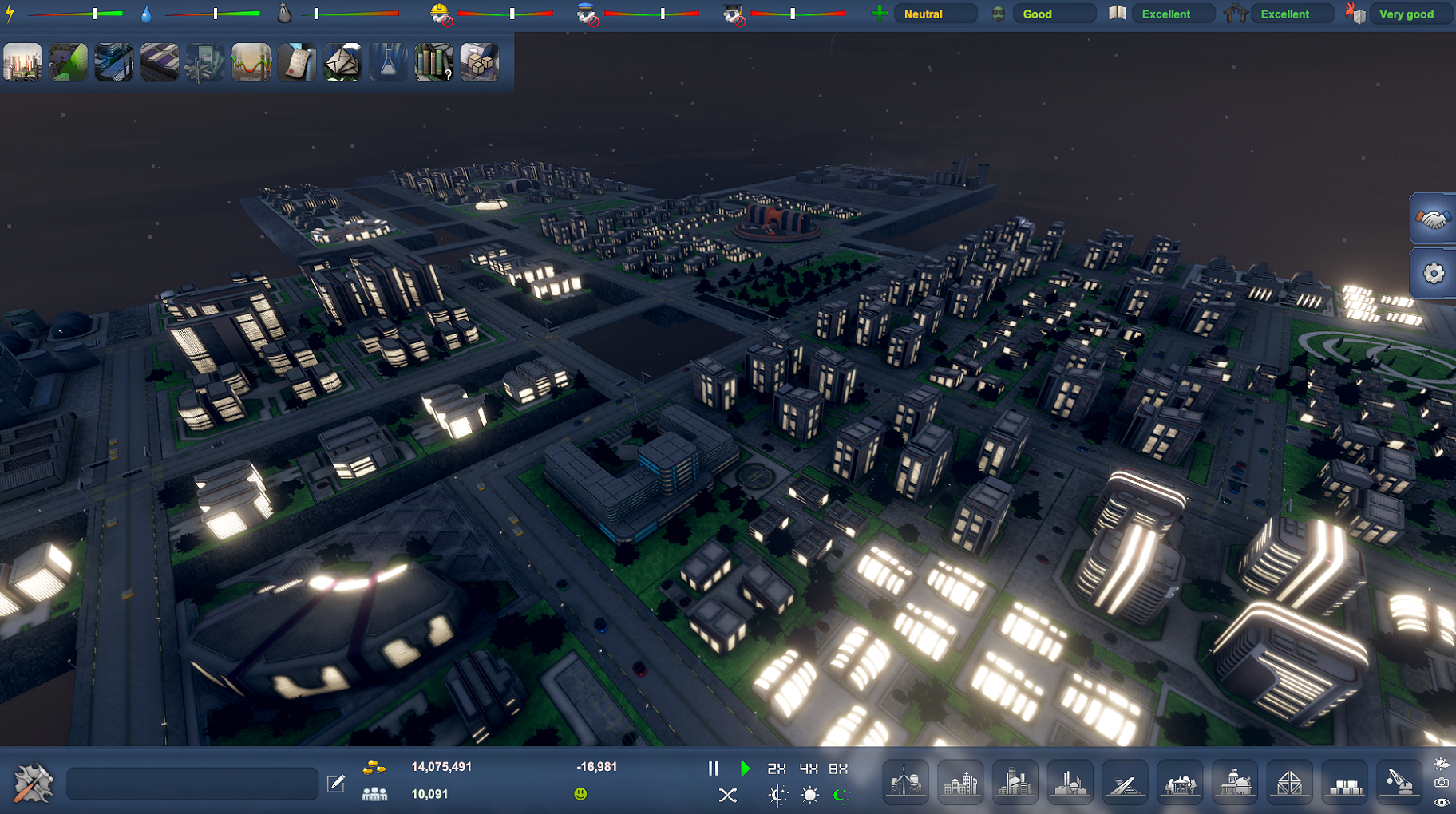Open the green terrain/land value icon

(x=68, y=62)
